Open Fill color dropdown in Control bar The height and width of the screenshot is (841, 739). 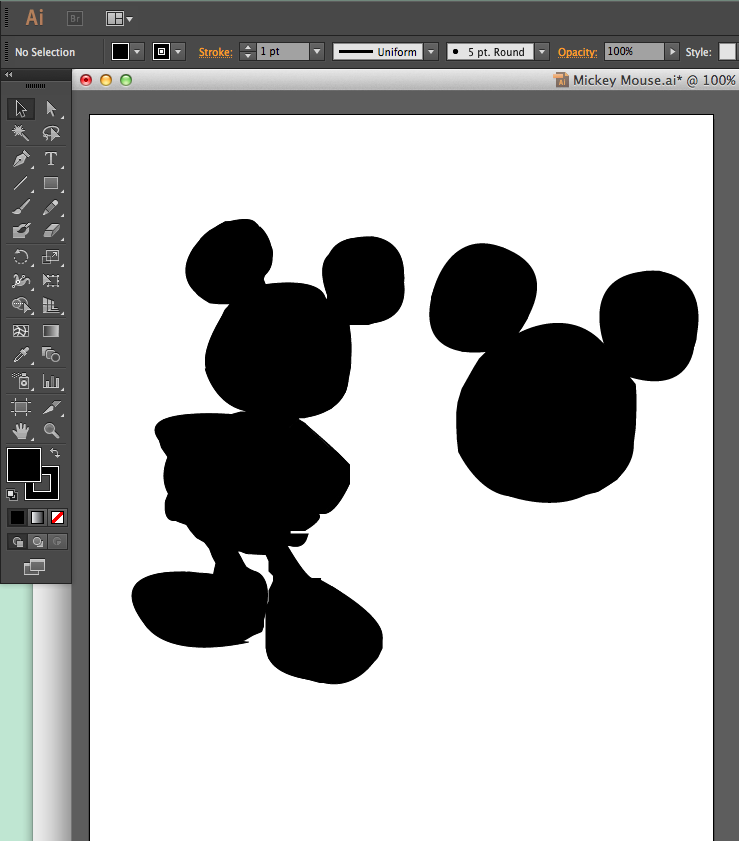[137, 52]
